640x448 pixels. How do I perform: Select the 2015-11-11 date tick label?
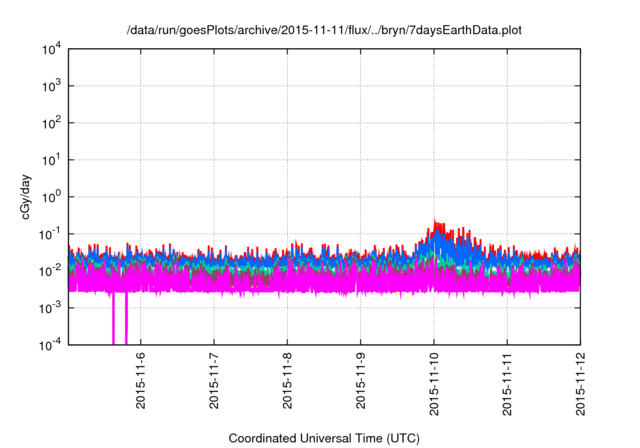pyautogui.click(x=507, y=384)
